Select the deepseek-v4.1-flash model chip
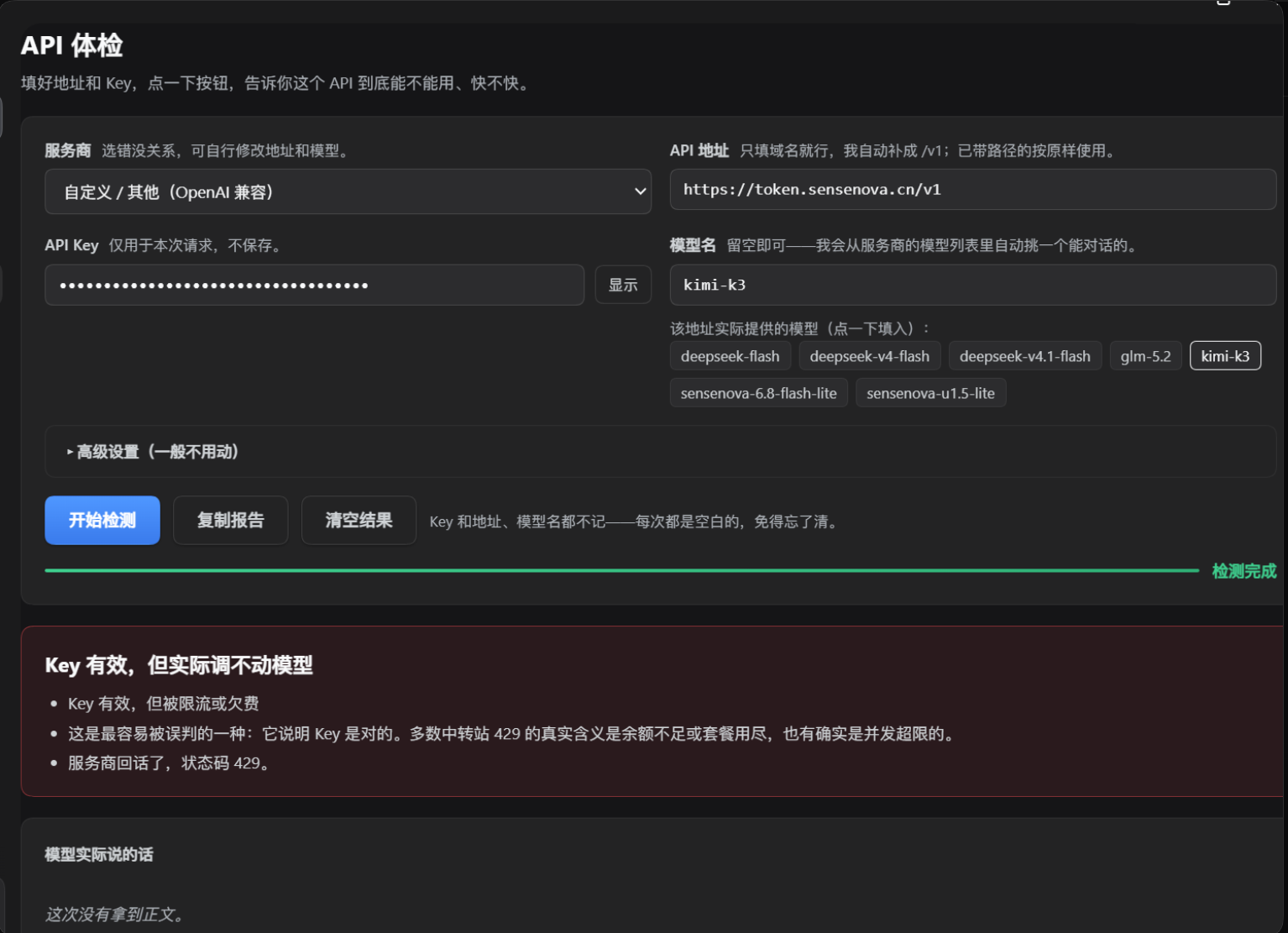The width and height of the screenshot is (1288, 933). pyautogui.click(x=1024, y=356)
